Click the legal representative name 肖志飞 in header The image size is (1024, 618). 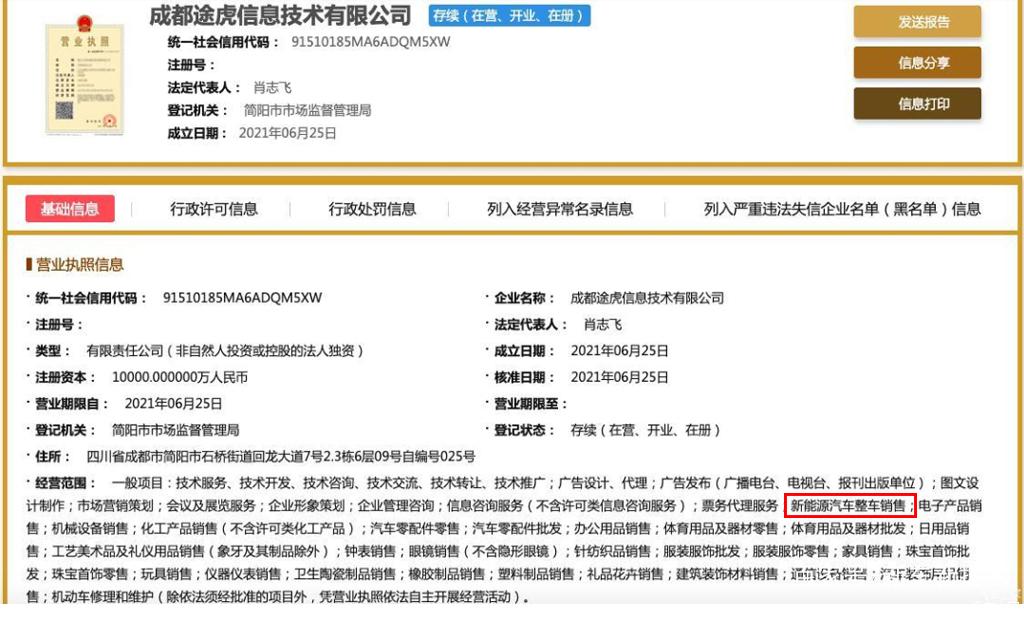coord(272,88)
